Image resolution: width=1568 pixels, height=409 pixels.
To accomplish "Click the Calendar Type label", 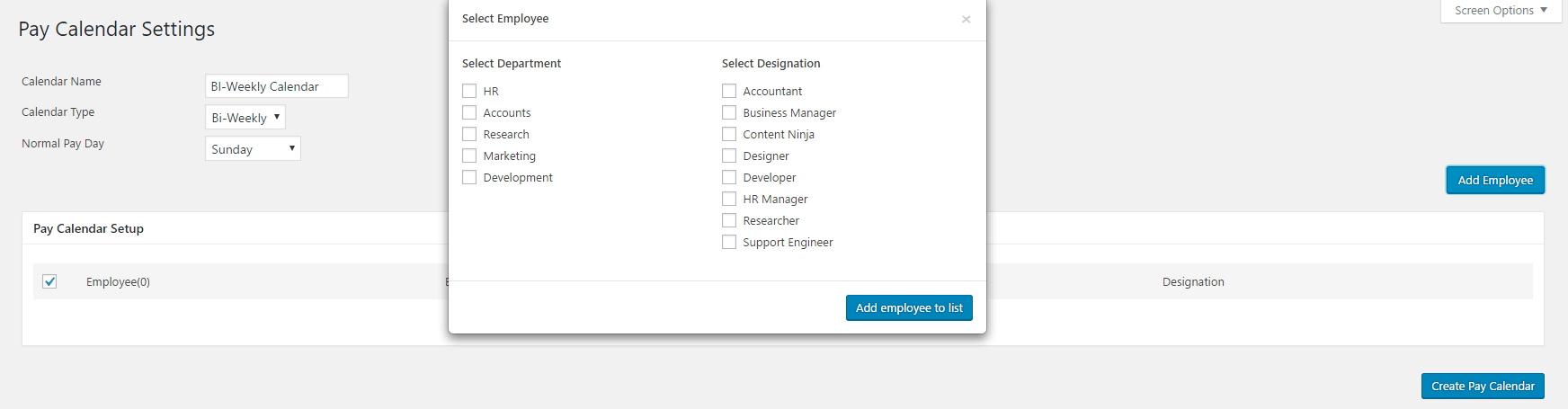I will point(58,111).
